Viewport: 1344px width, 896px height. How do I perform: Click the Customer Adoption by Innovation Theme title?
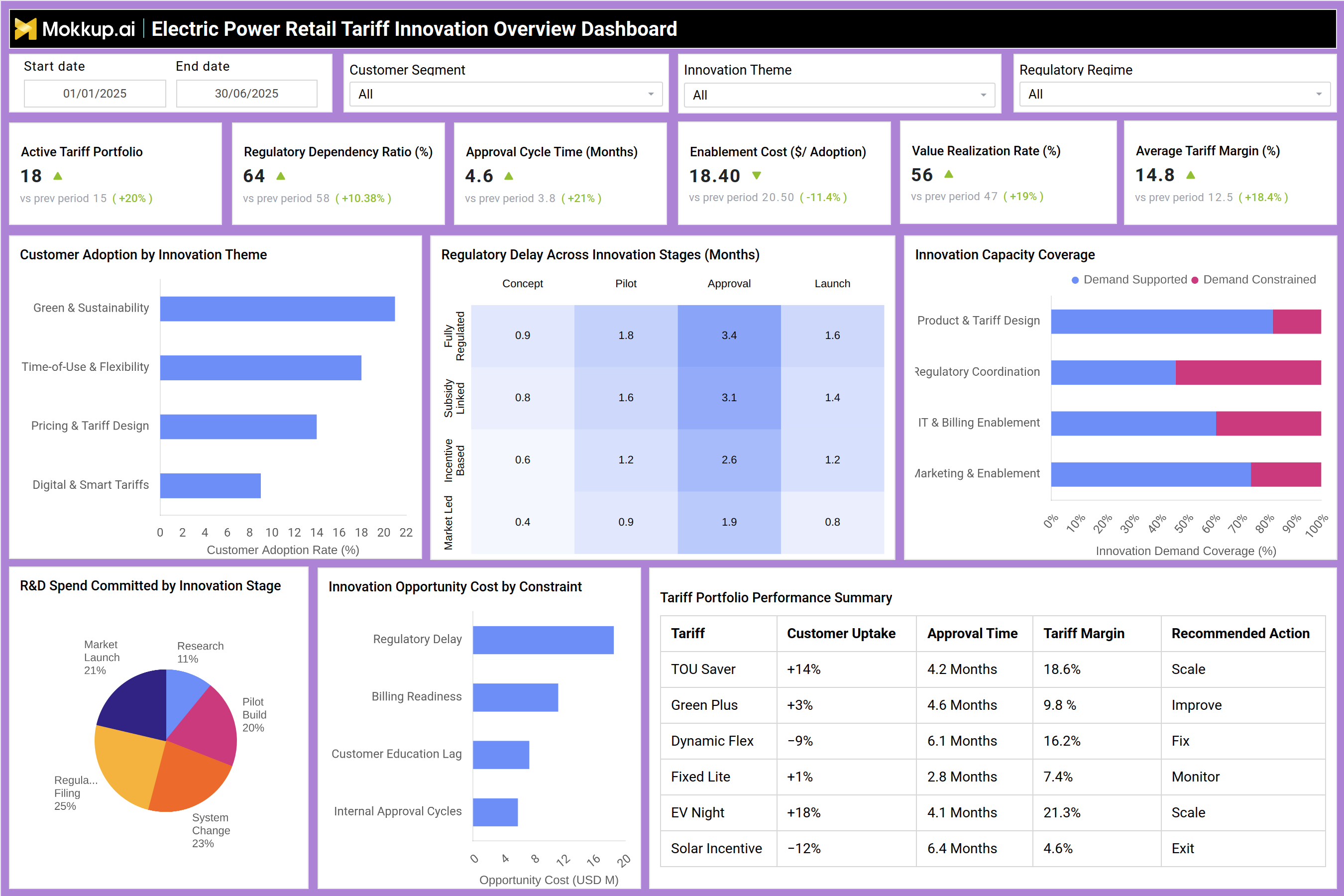click(143, 255)
